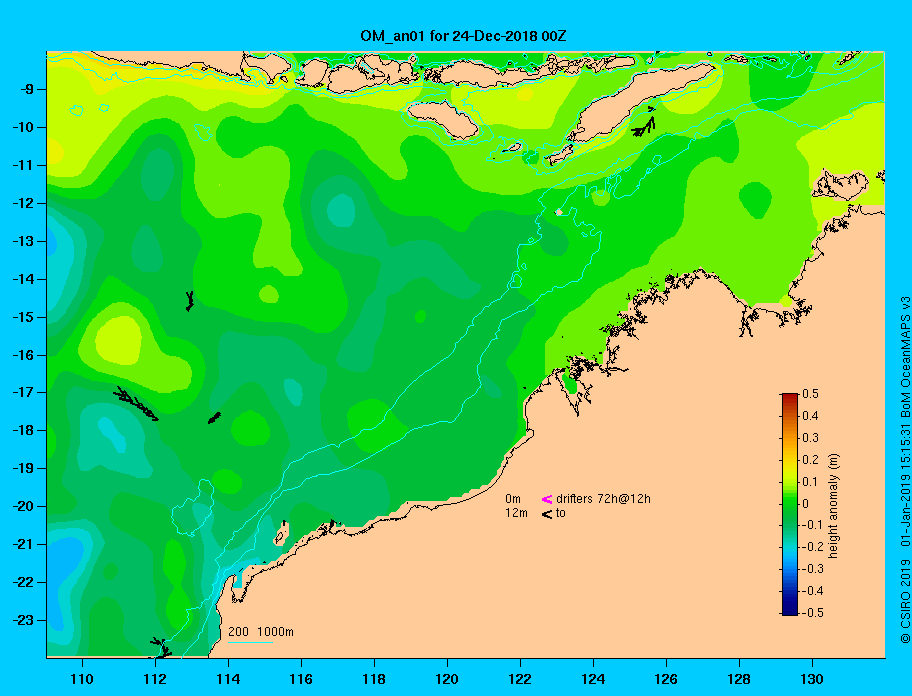The height and width of the screenshot is (696, 912).
Task: Click the latitude label -9
Action: coord(27,90)
